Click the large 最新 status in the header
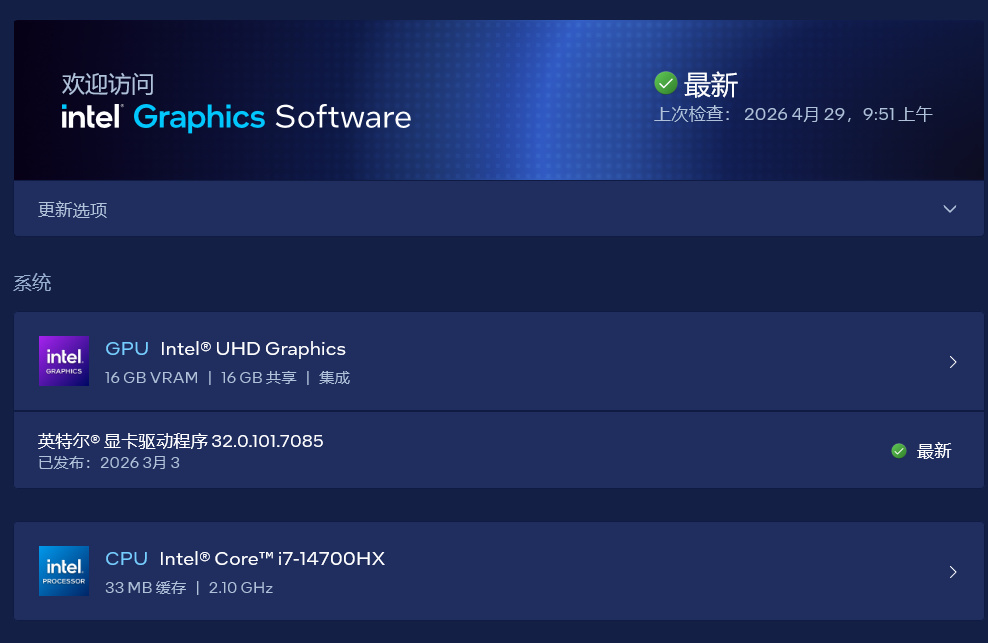This screenshot has width=988, height=643. pos(711,85)
